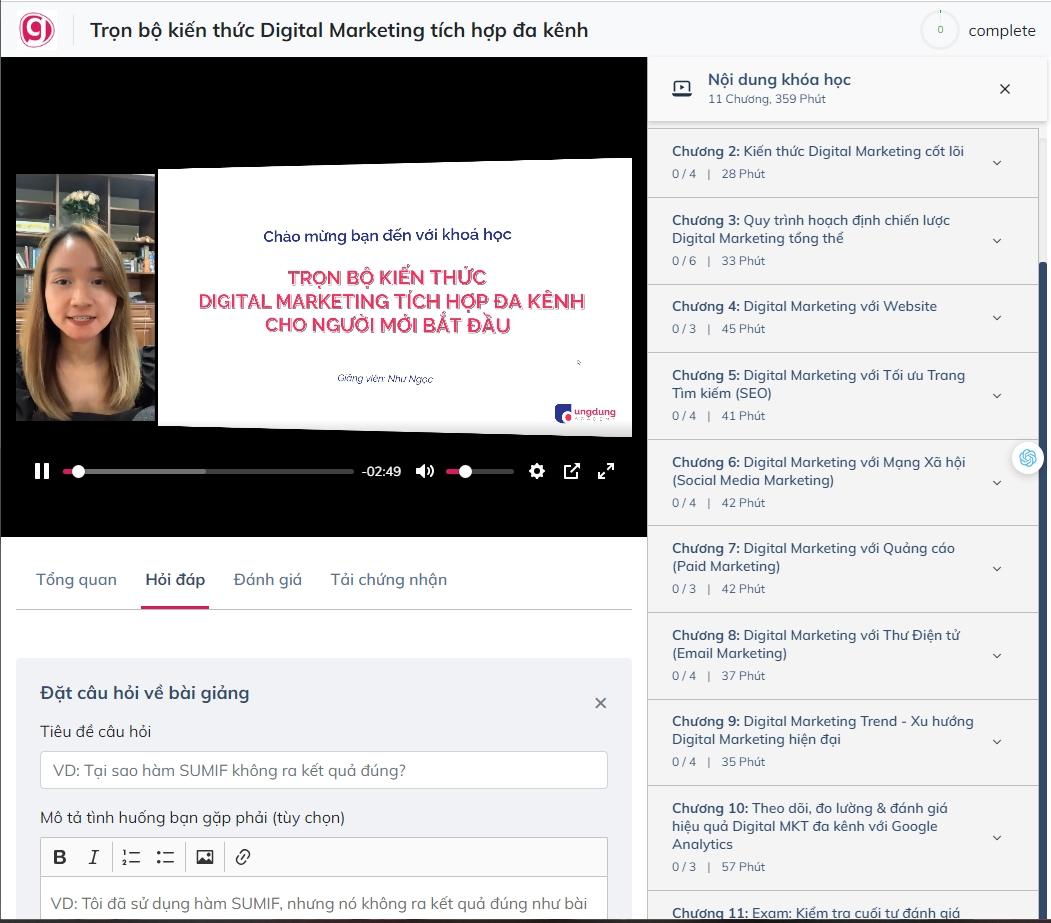Open the video settings gear
The height and width of the screenshot is (923, 1051).
537,470
